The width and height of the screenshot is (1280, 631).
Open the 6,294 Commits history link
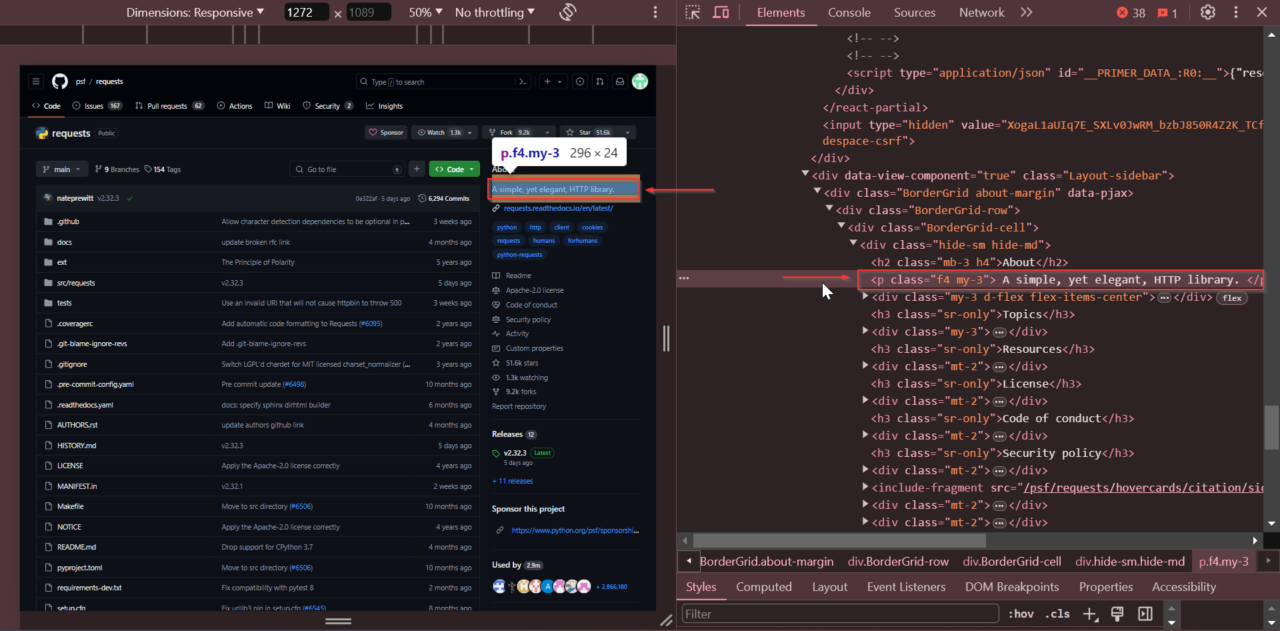pos(444,198)
